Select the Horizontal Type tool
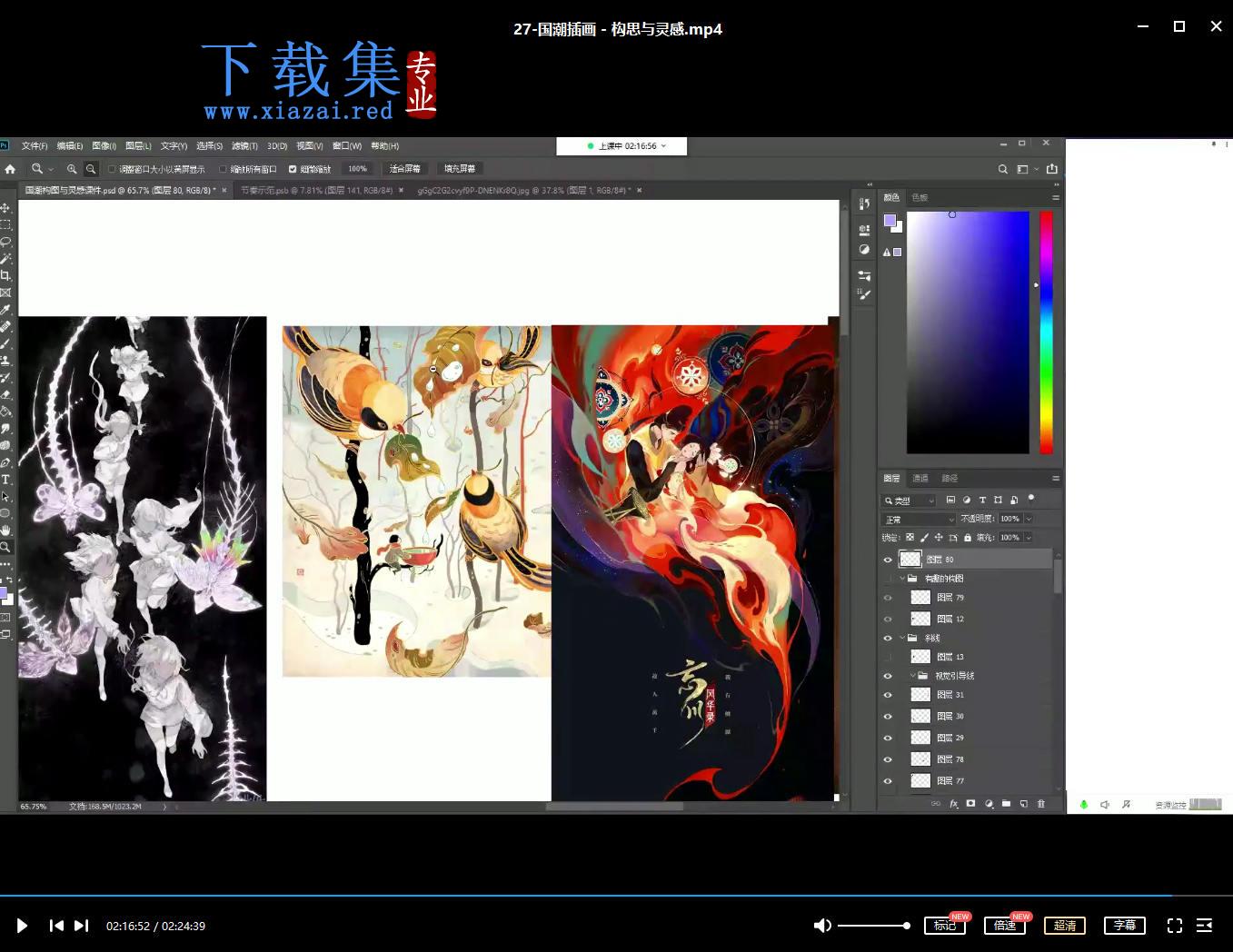 click(x=5, y=480)
